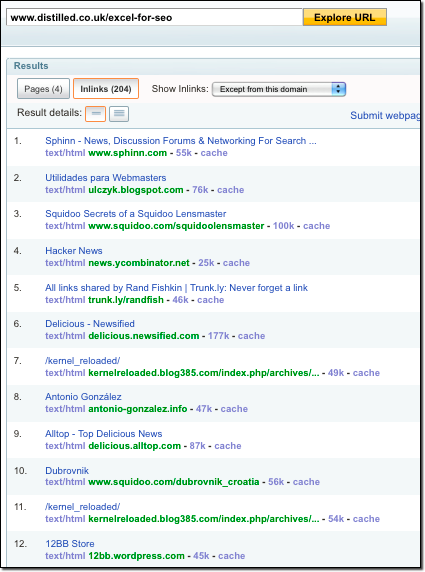Open cache for 12bb.wordpress.com
This screenshot has height=572, width=425.
point(231,556)
